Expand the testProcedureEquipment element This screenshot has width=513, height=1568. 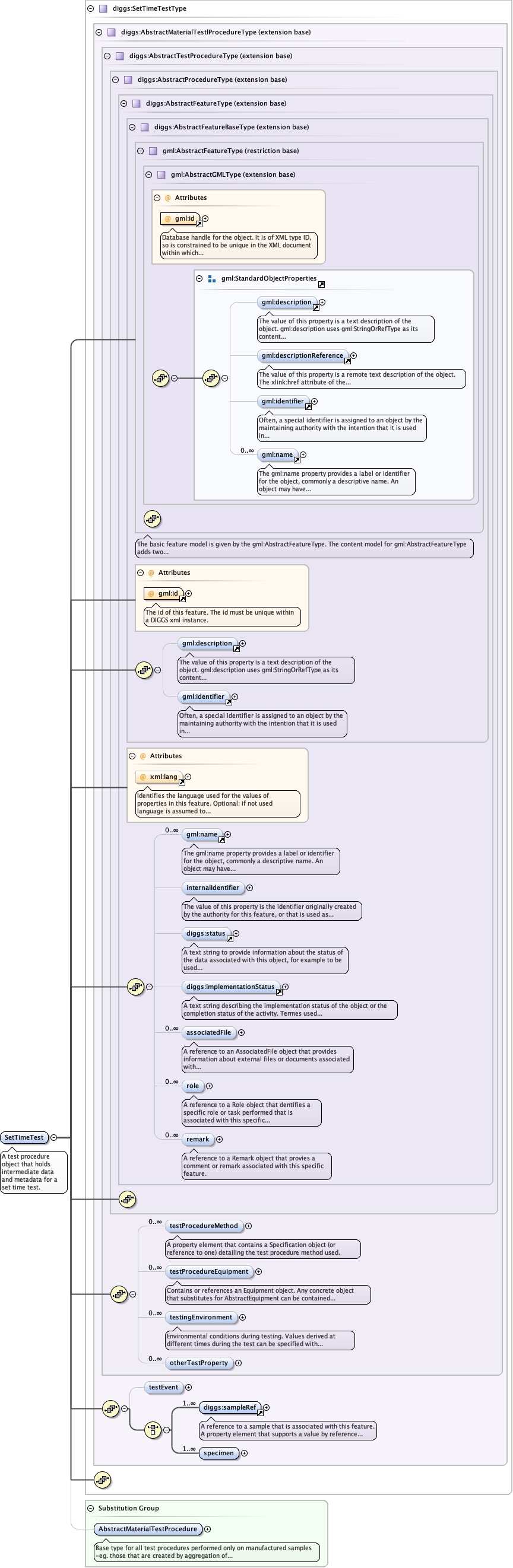(258, 1271)
